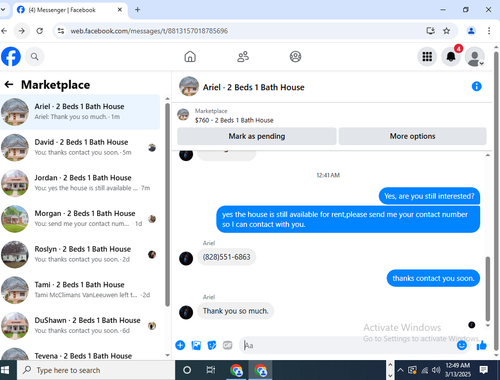Viewport: 500px width, 380px height.
Task: Click the address bar URL
Action: (149, 31)
